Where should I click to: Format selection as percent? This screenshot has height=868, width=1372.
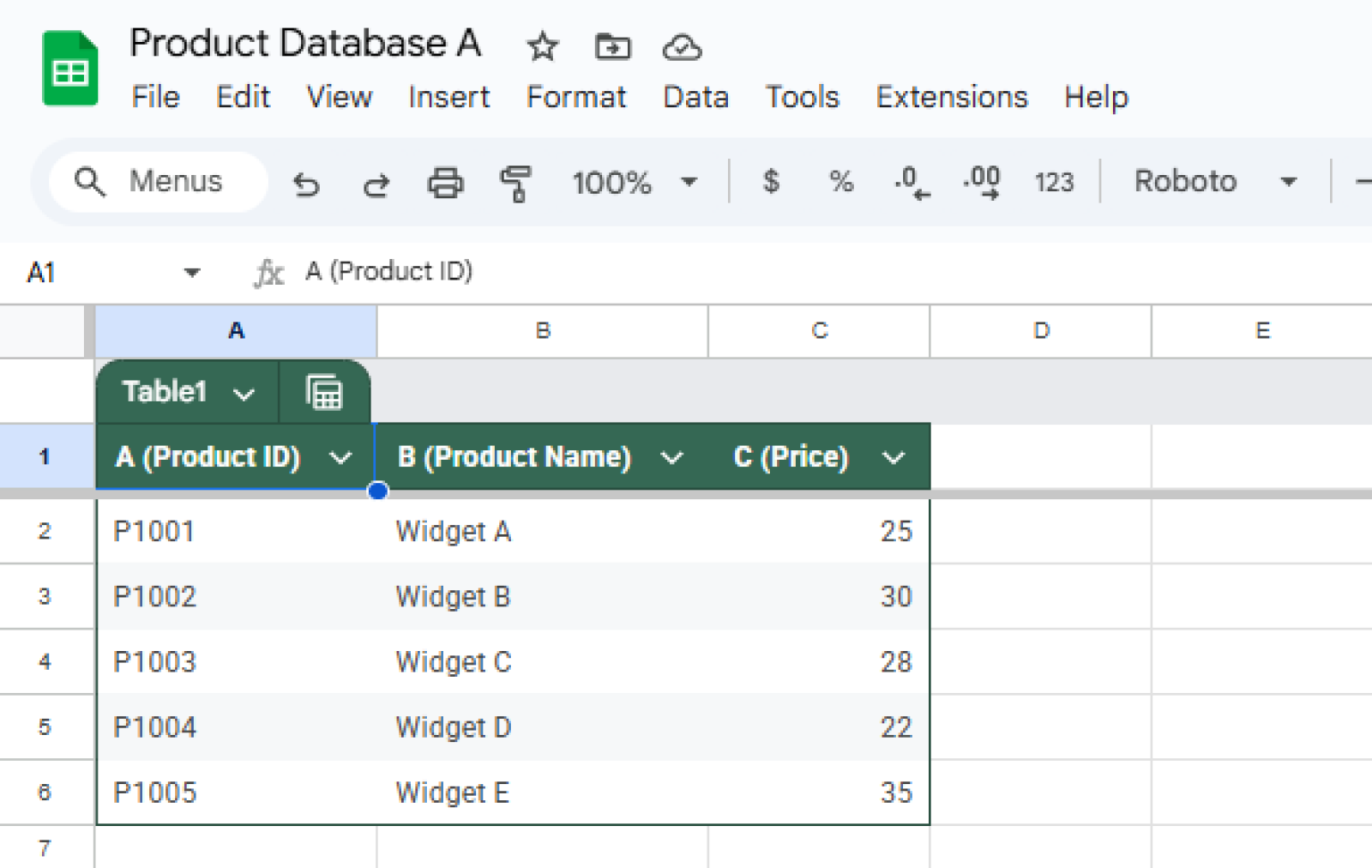[x=840, y=183]
